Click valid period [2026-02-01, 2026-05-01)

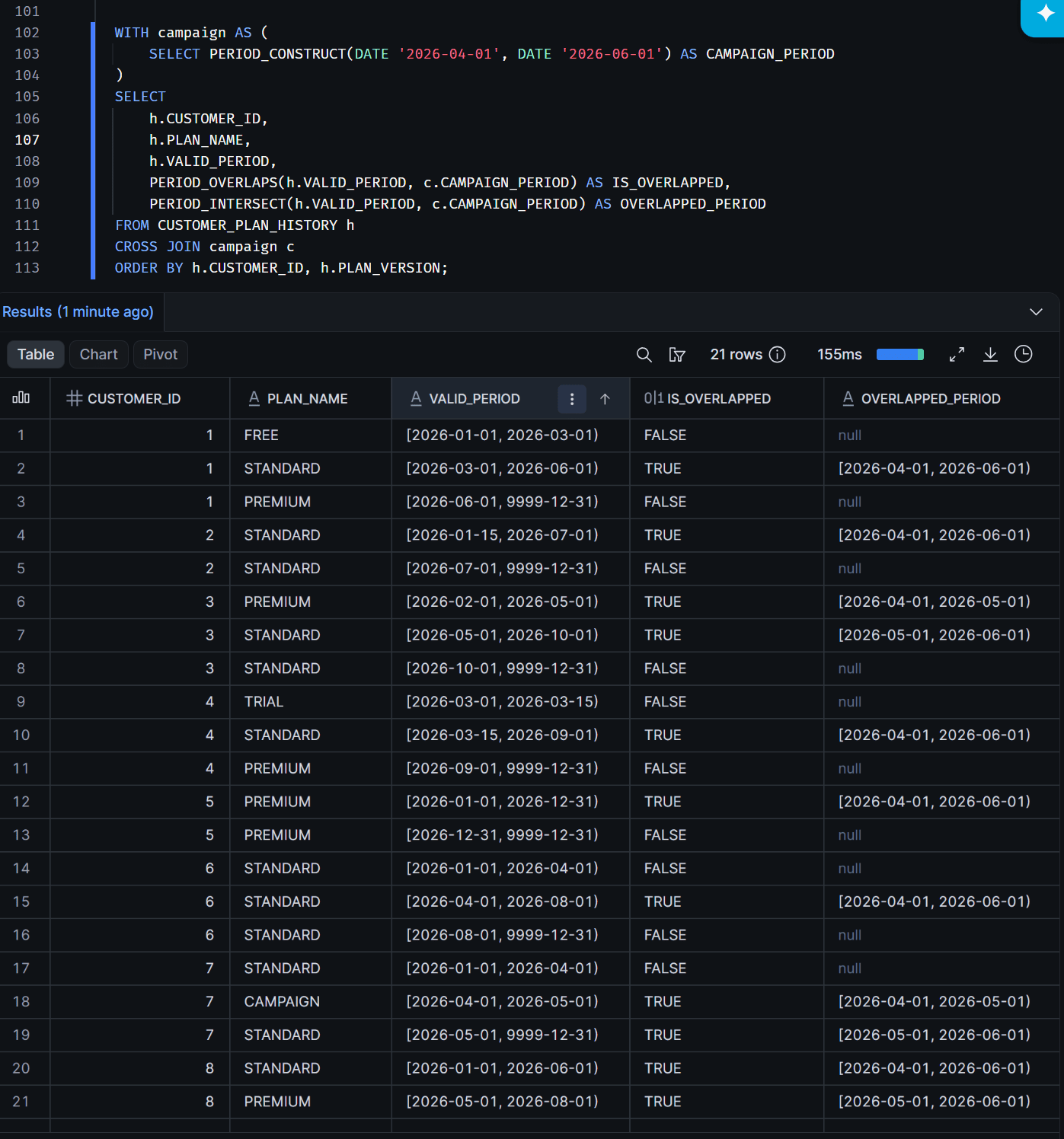click(503, 602)
